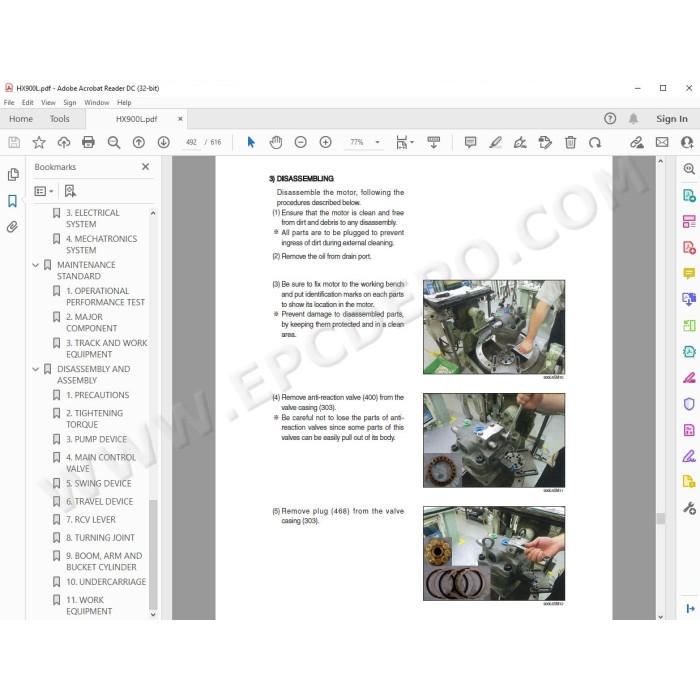The width and height of the screenshot is (700, 700).
Task: Click the document vertical scrollbar thumb
Action: [660, 518]
